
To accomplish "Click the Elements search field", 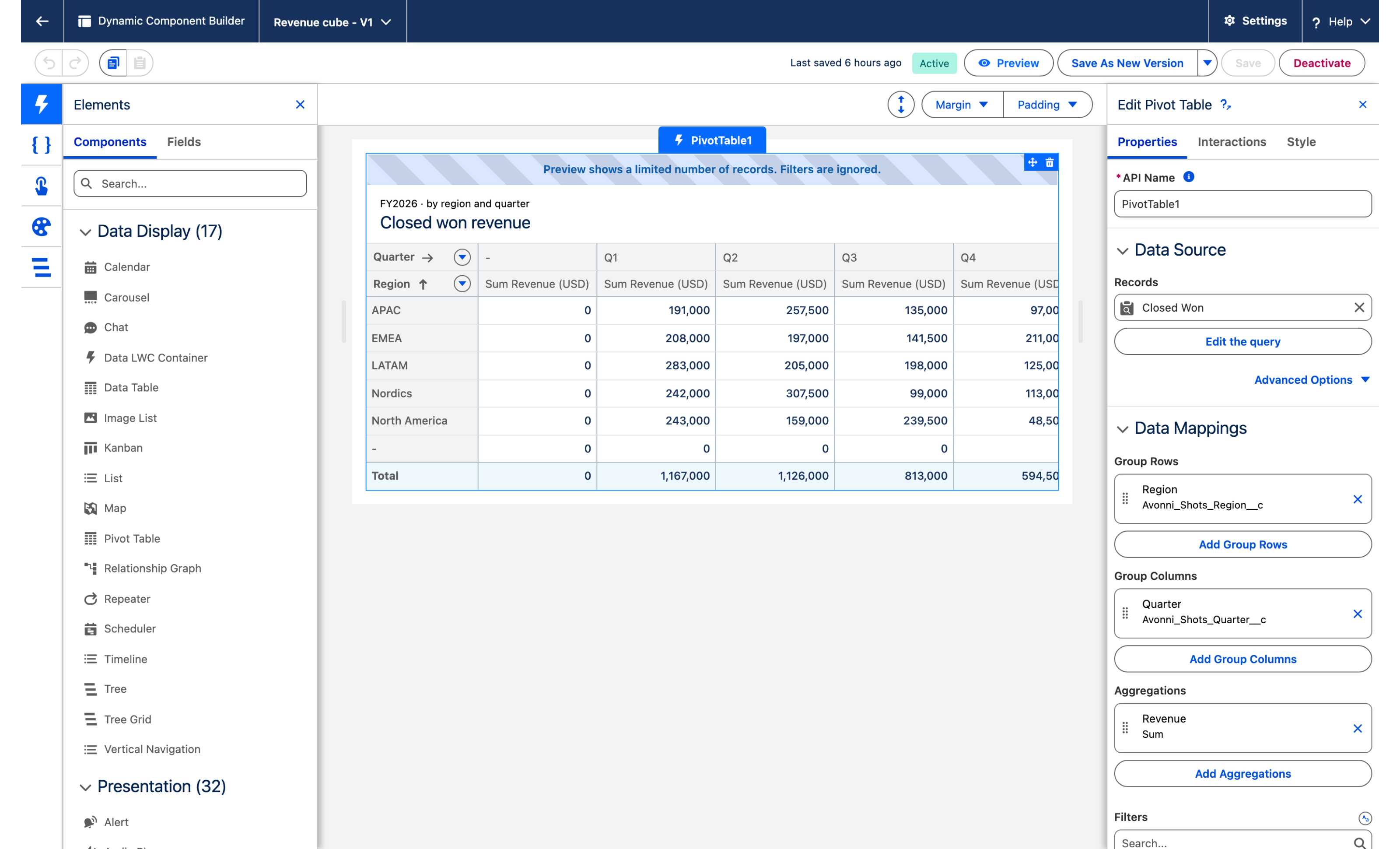I will [x=190, y=183].
